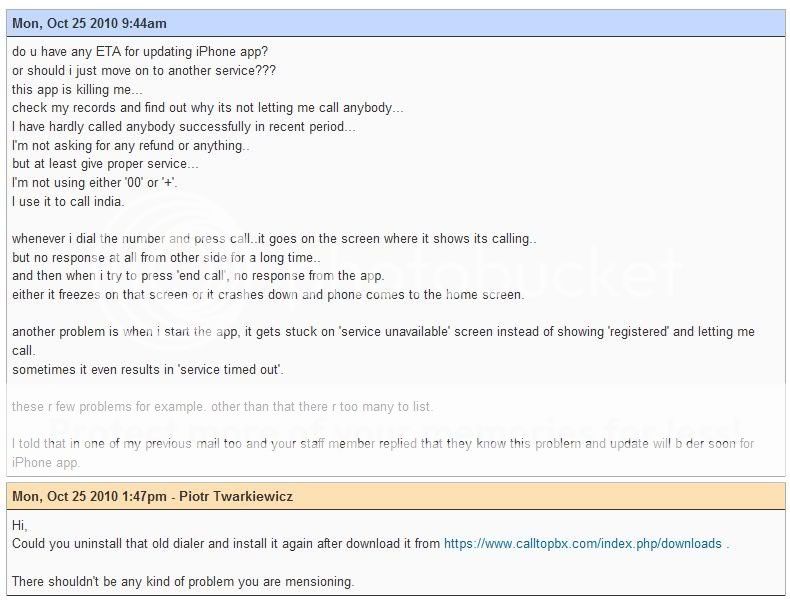Screen dimensions: 790x600
Task: Click the 'Hi,' greeting in the reply
Action: pyautogui.click(x=20, y=525)
